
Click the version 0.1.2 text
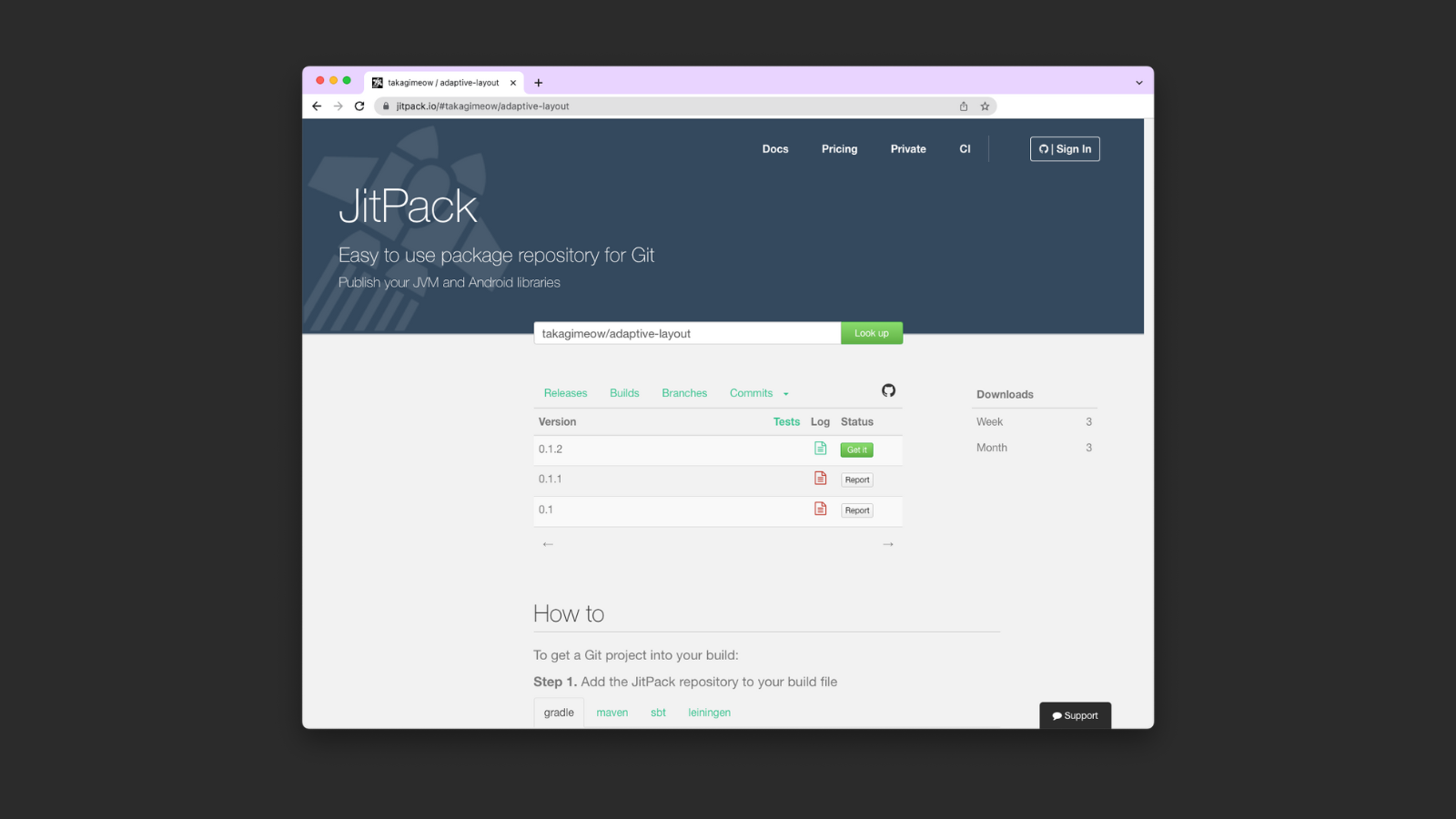pyautogui.click(x=551, y=450)
